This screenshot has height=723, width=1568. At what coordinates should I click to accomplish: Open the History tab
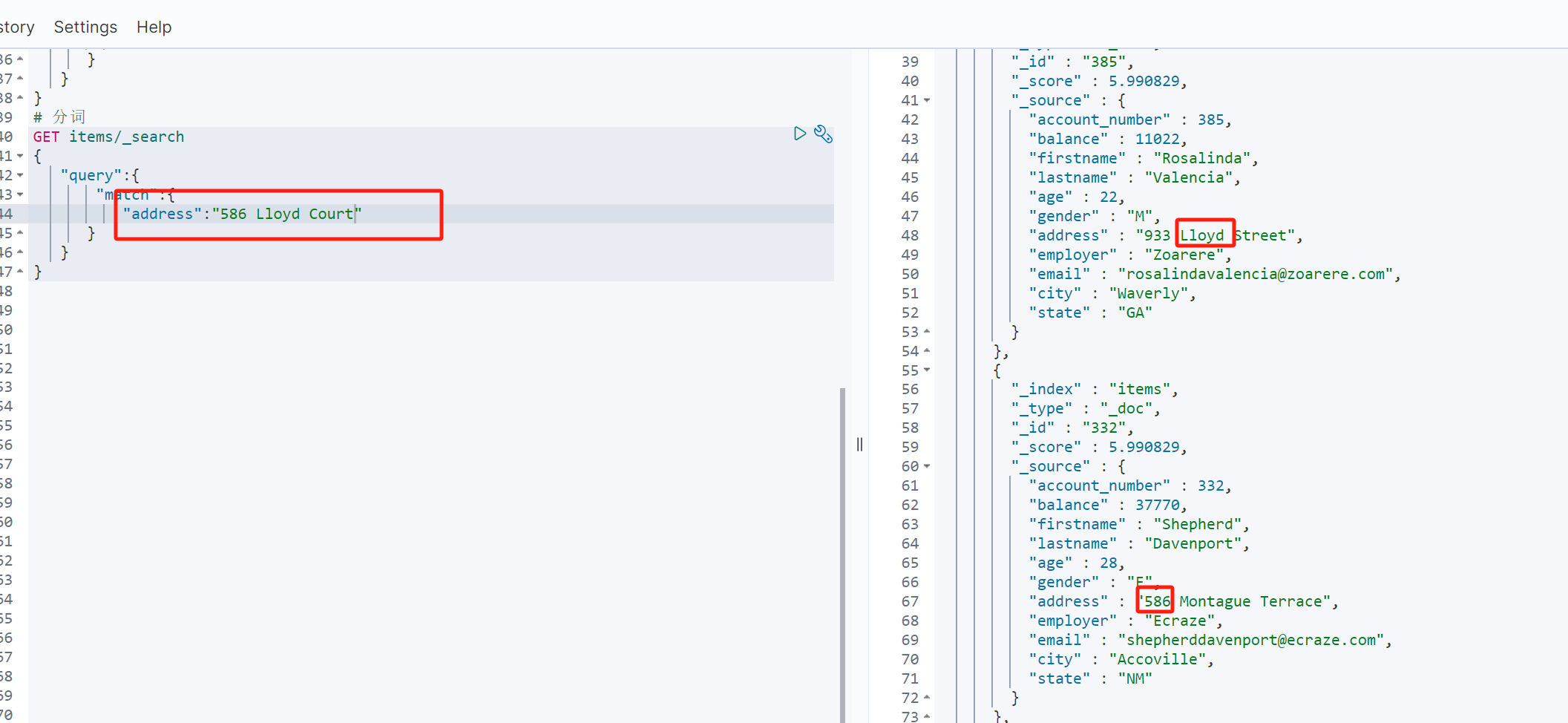pos(16,27)
